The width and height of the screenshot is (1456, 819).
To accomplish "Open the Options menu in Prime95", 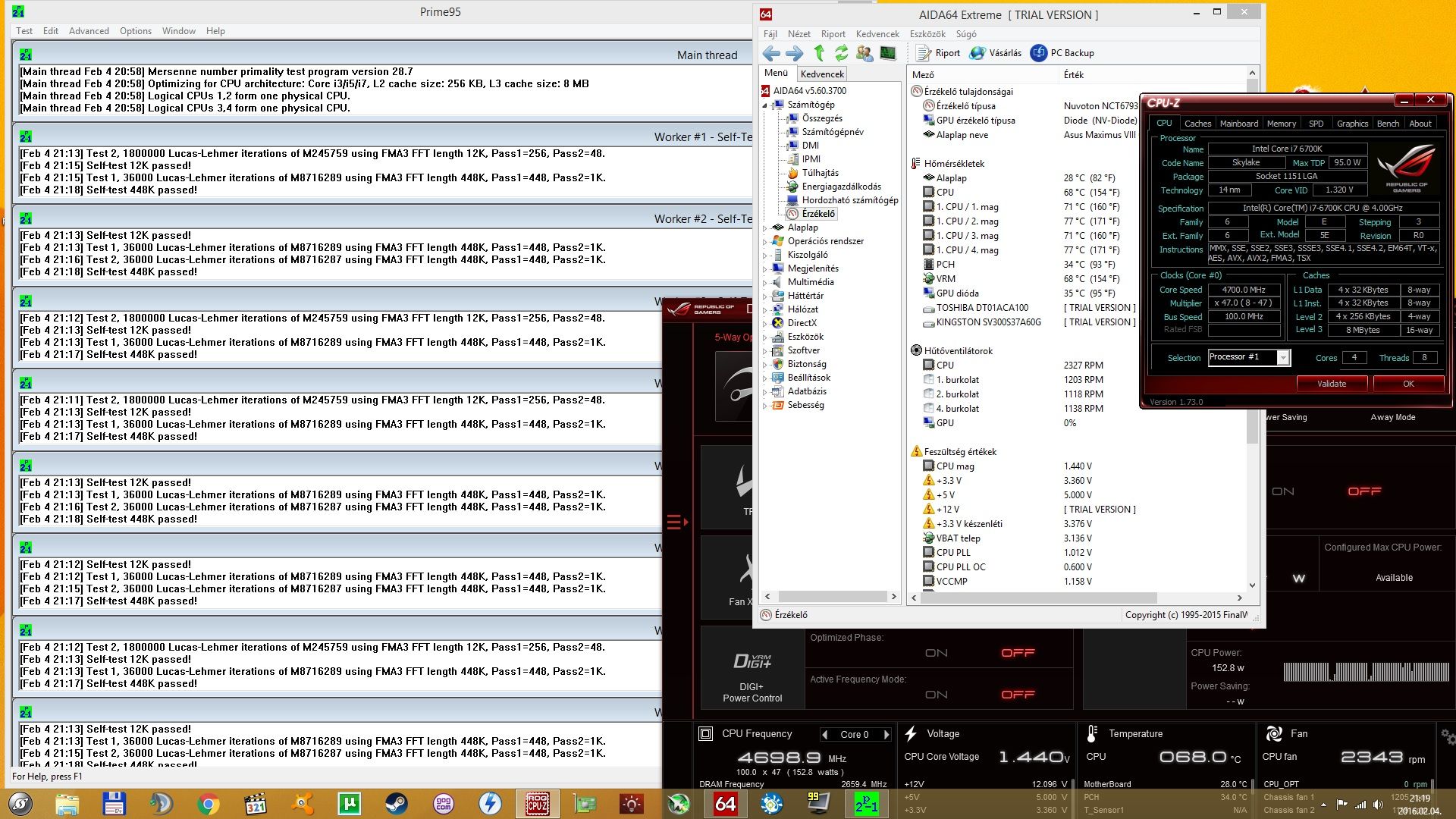I will pyautogui.click(x=136, y=31).
